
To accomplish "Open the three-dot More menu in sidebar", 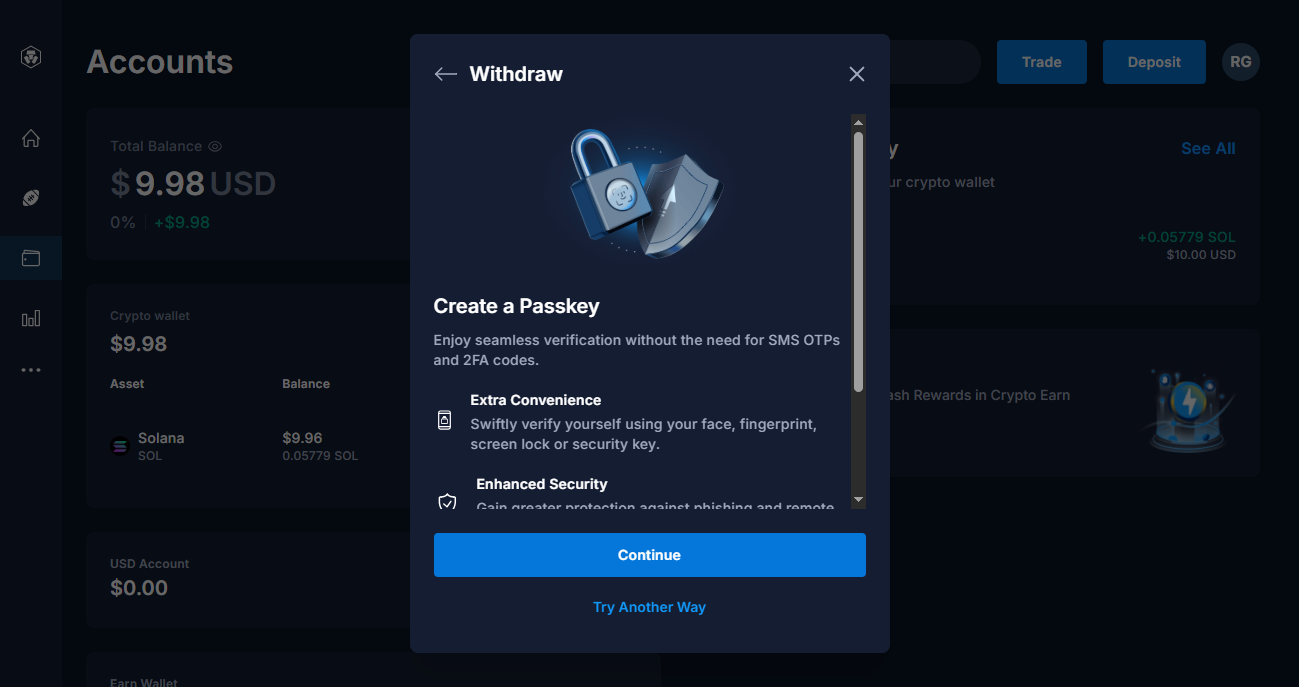I will (31, 370).
